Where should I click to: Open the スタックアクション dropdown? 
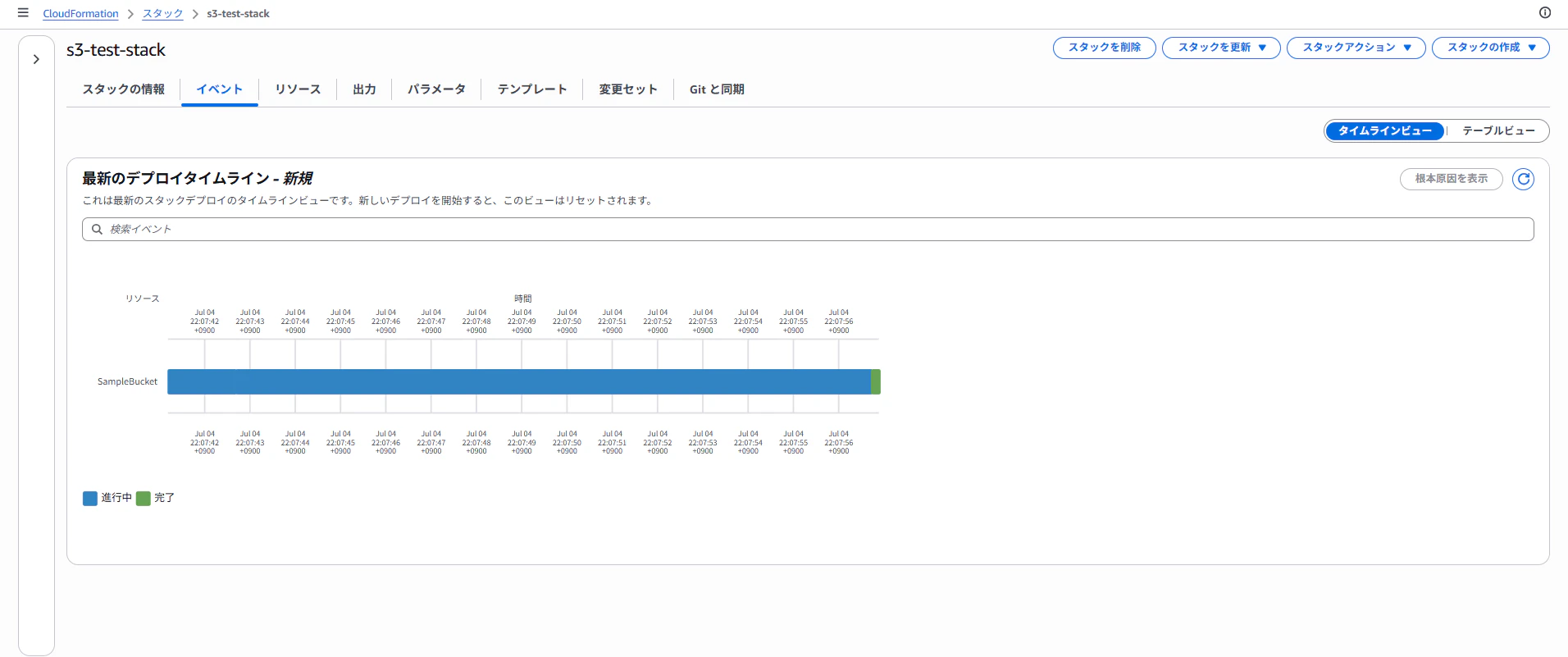click(x=1356, y=48)
